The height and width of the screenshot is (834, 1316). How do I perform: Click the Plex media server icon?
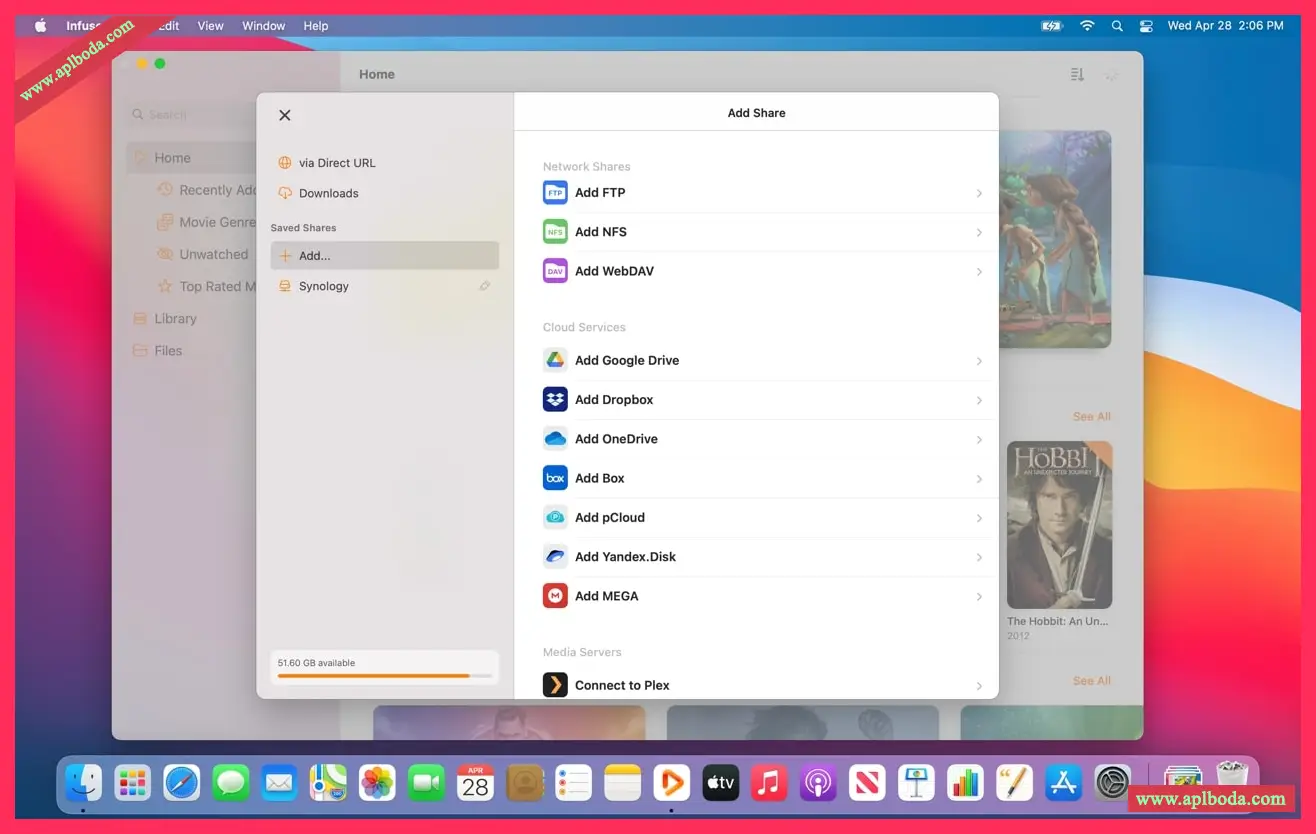pos(555,685)
